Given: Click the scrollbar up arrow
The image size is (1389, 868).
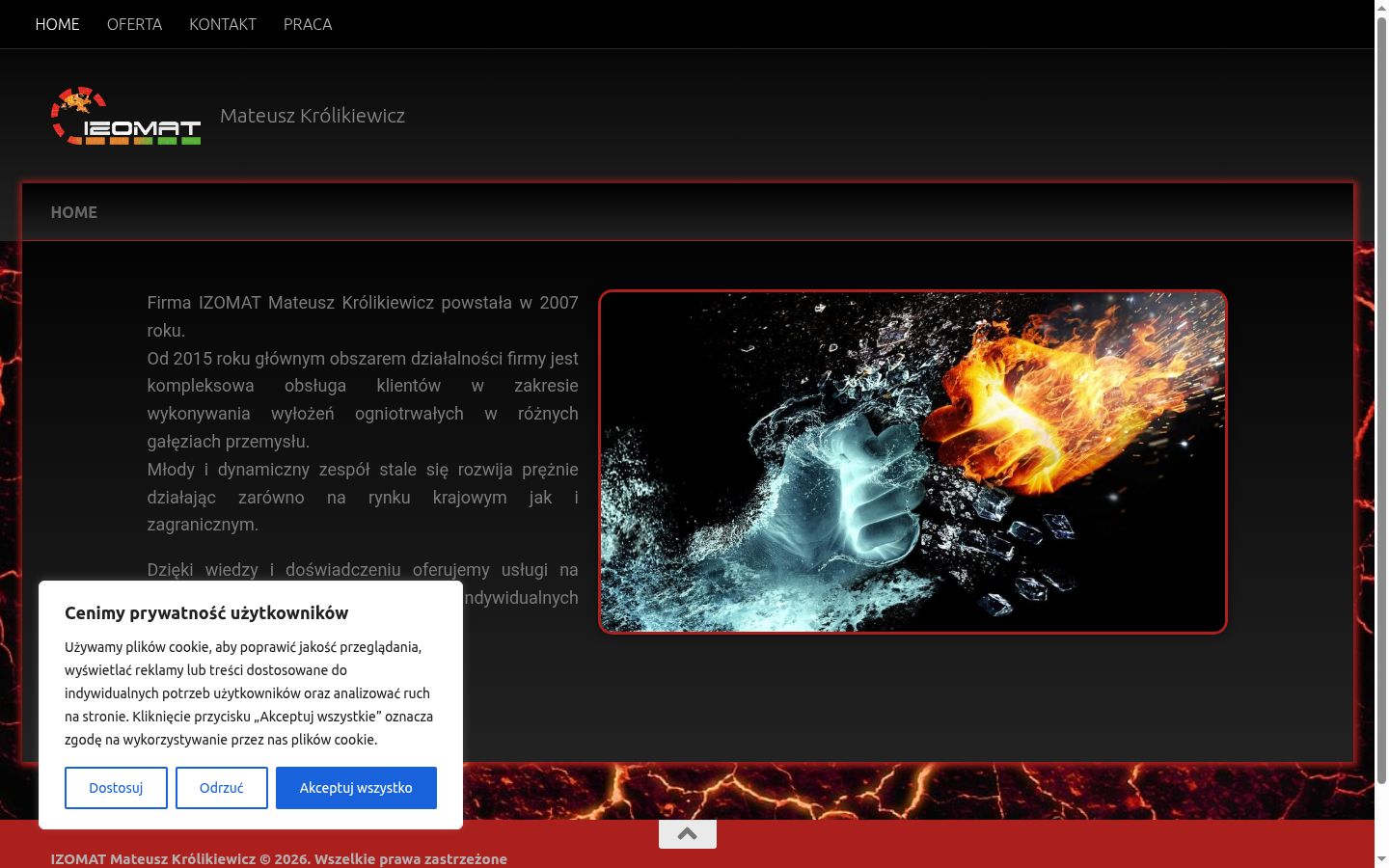Looking at the screenshot, I should coord(1381,8).
